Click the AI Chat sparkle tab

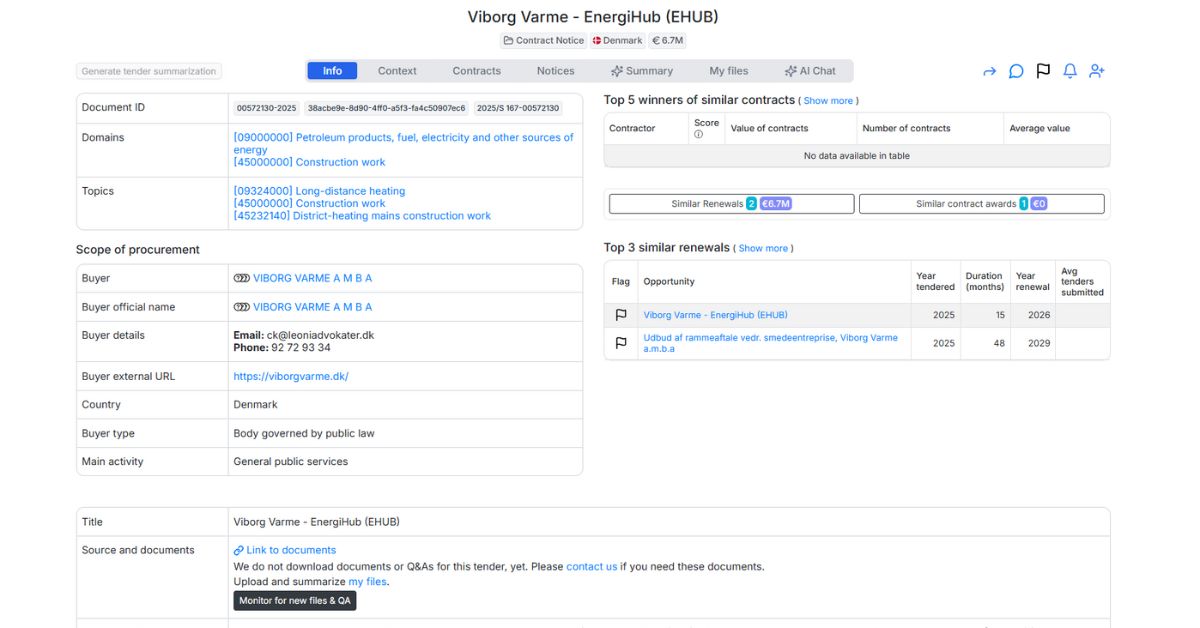click(810, 71)
